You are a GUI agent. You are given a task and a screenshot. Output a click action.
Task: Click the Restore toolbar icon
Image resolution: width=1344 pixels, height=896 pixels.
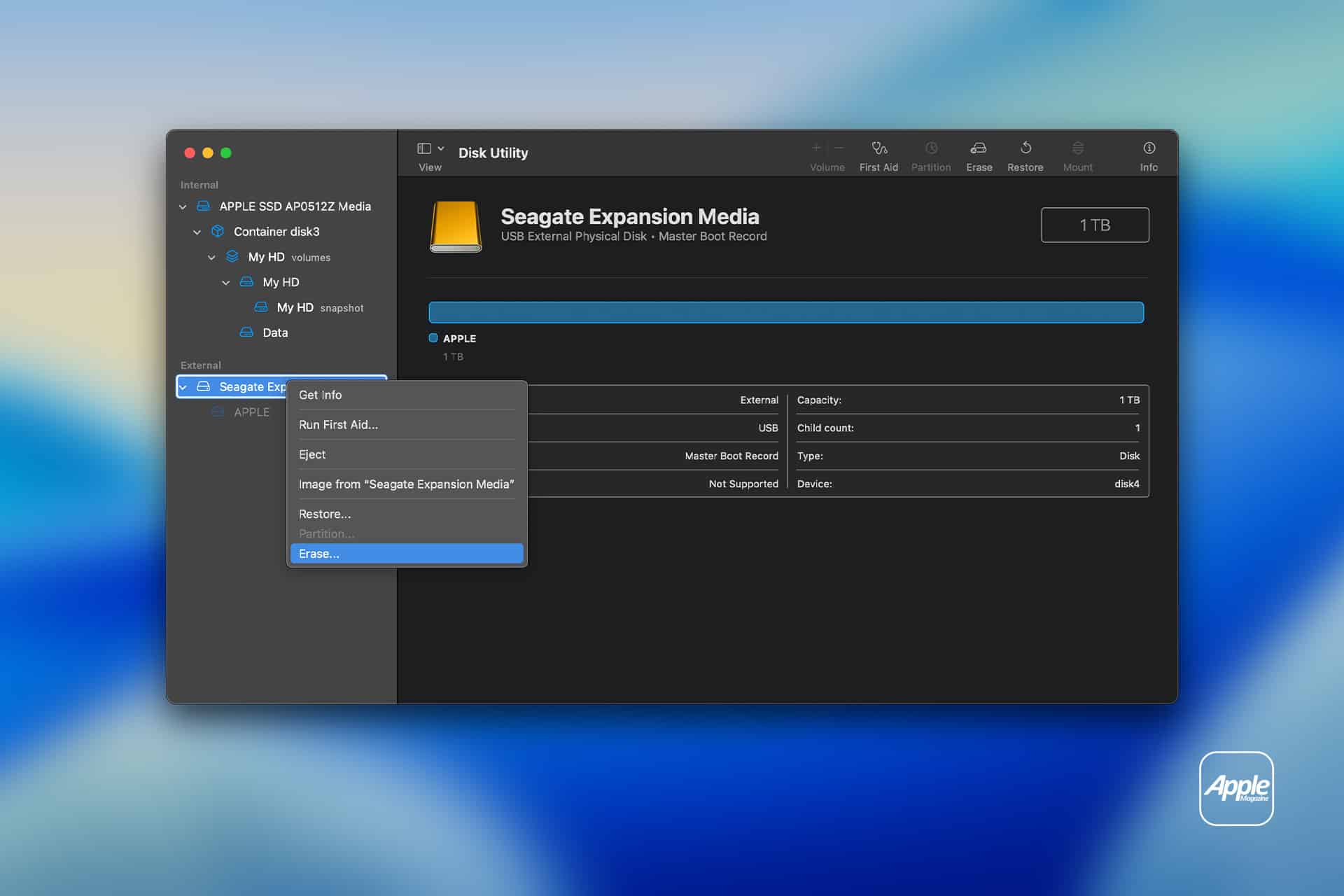pos(1025,148)
